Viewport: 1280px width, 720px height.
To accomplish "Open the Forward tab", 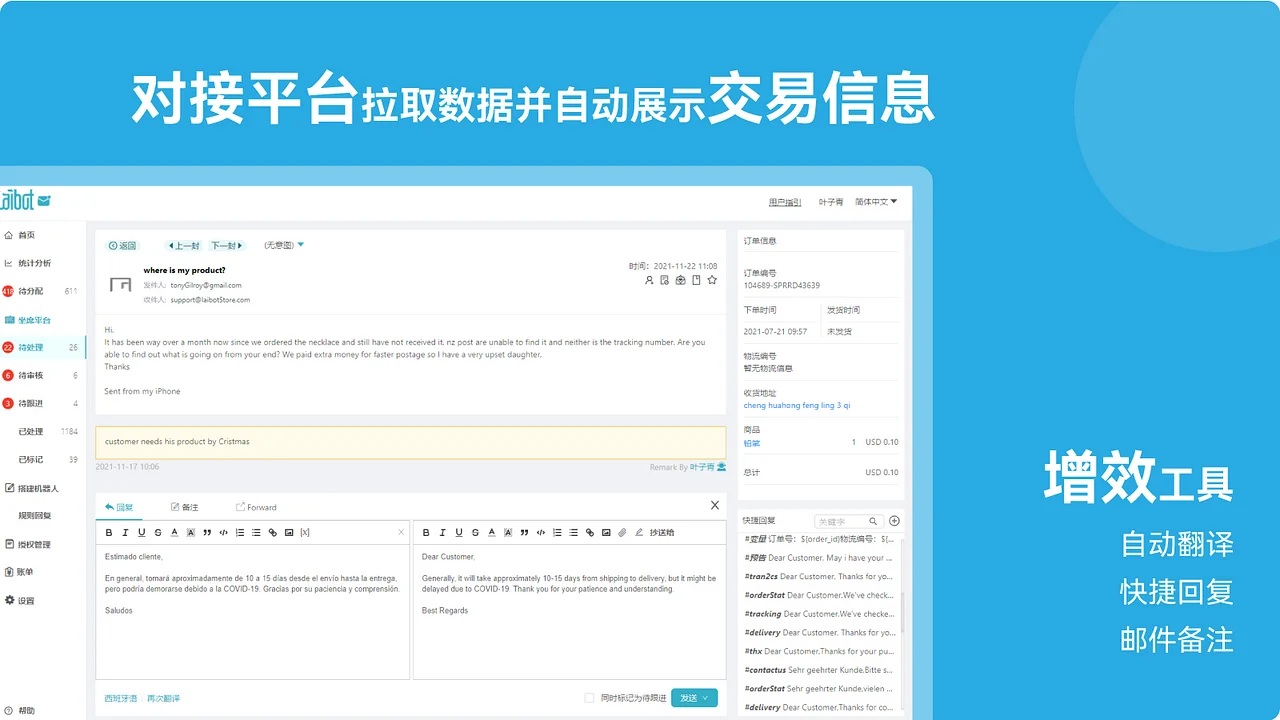I will click(258, 507).
